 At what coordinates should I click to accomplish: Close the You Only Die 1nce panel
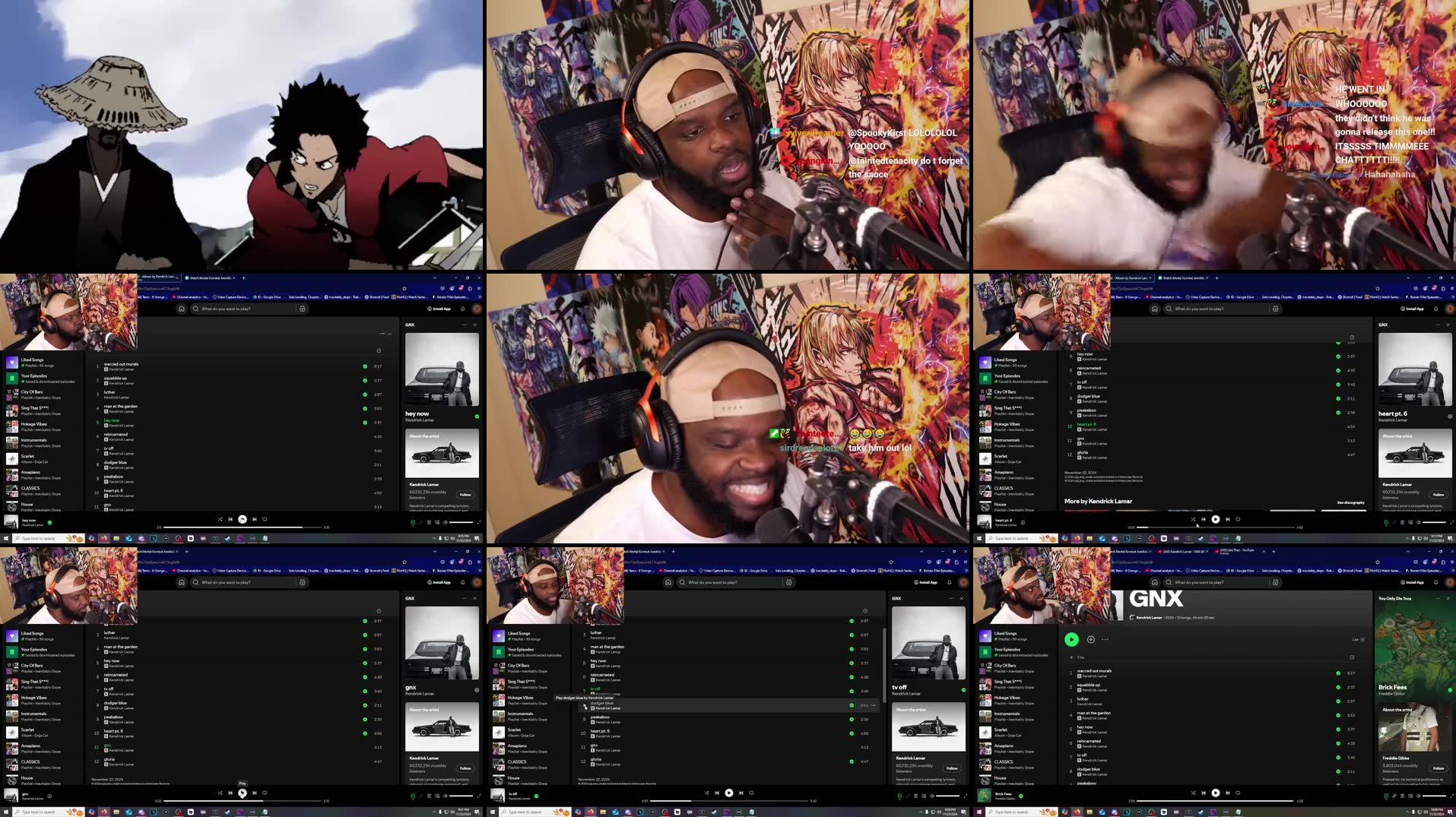1448,598
